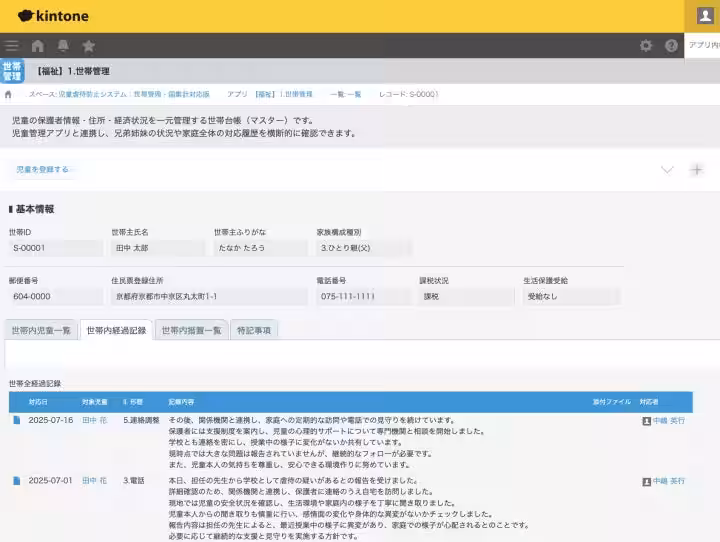Click 世帯ID value S-00001
This screenshot has width=720, height=542.
pos(56,248)
